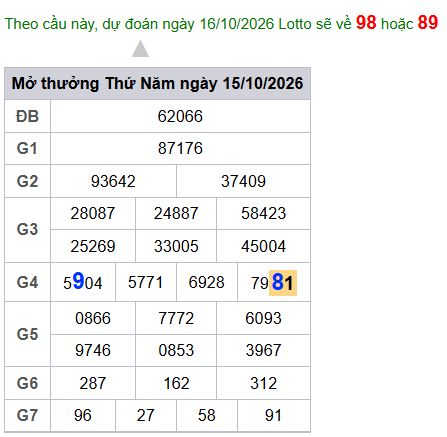
Task: Click the G1 row label
Action: point(27,148)
